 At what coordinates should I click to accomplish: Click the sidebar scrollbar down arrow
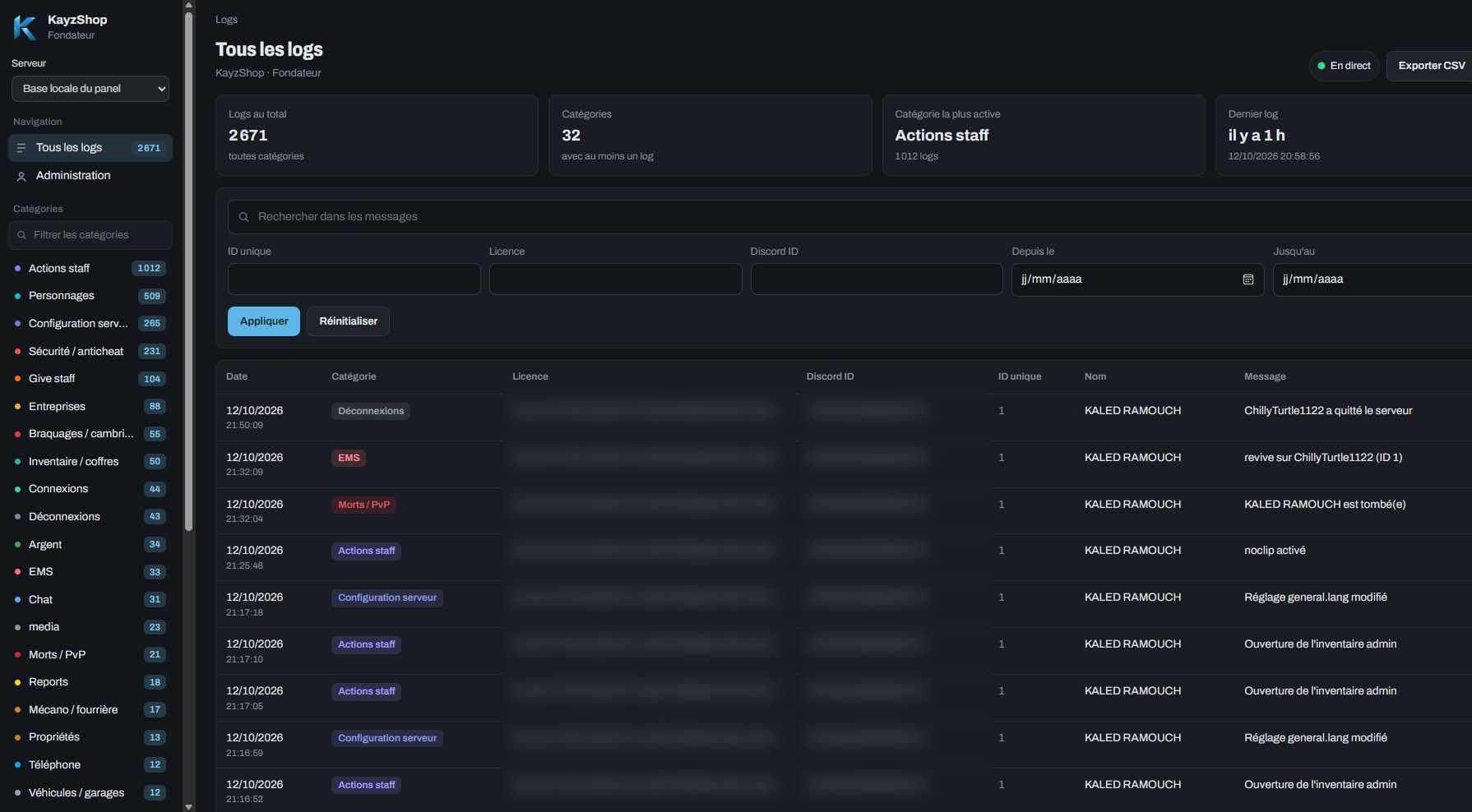189,806
